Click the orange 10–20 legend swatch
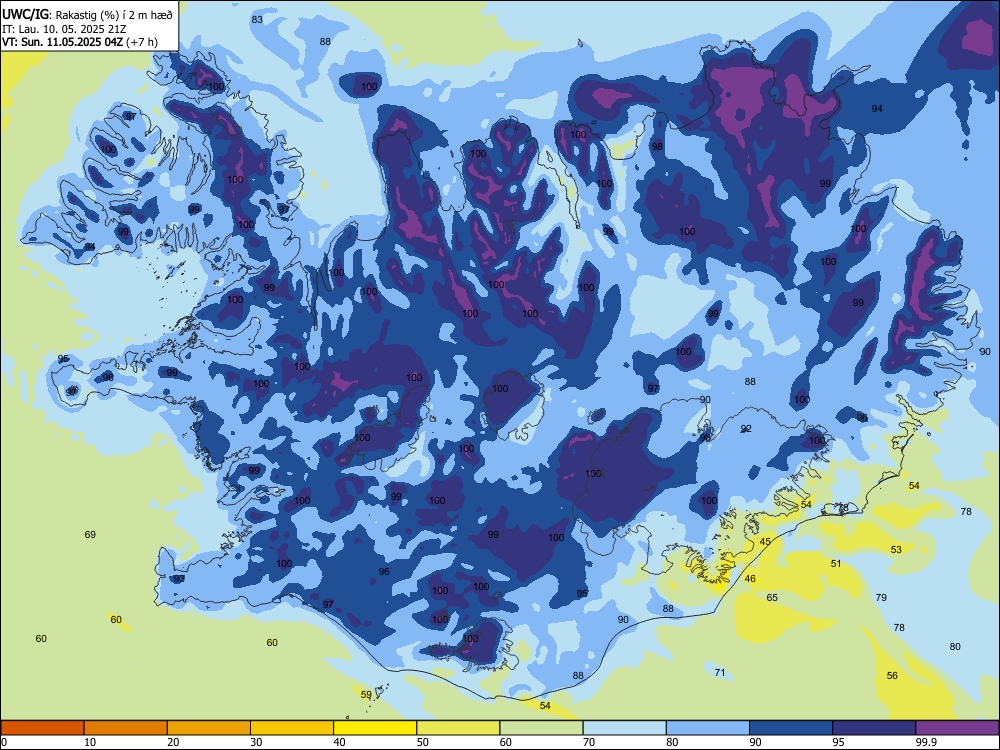This screenshot has width=1000, height=750. [x=126, y=728]
